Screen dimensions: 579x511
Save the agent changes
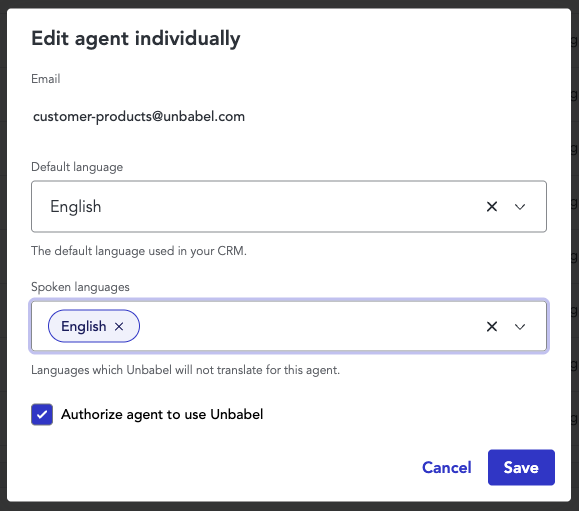click(x=521, y=467)
